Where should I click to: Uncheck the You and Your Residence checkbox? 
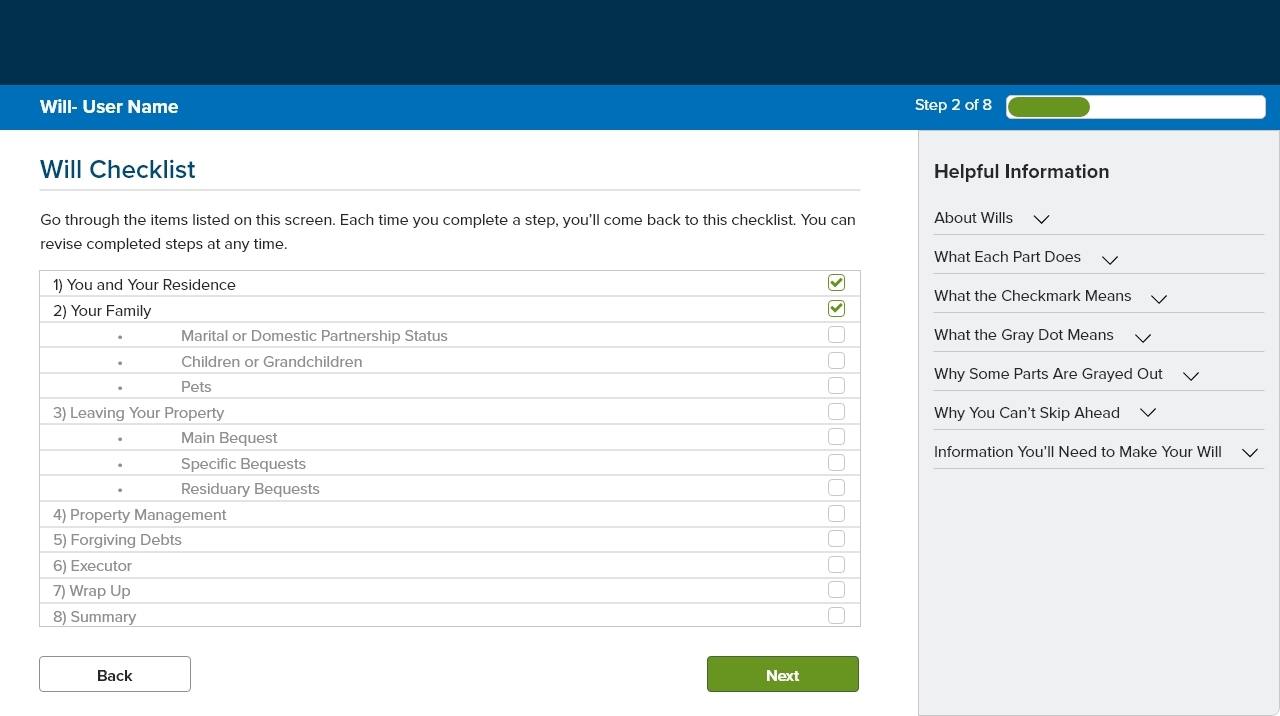point(836,283)
